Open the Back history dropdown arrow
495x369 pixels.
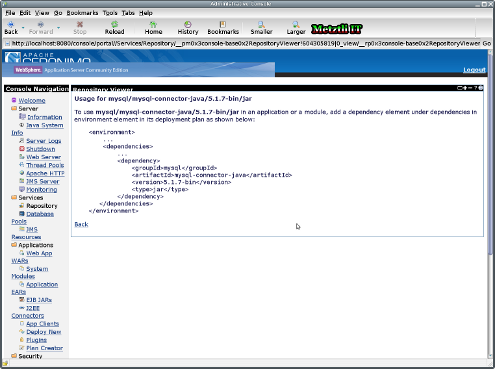[x=23, y=28]
